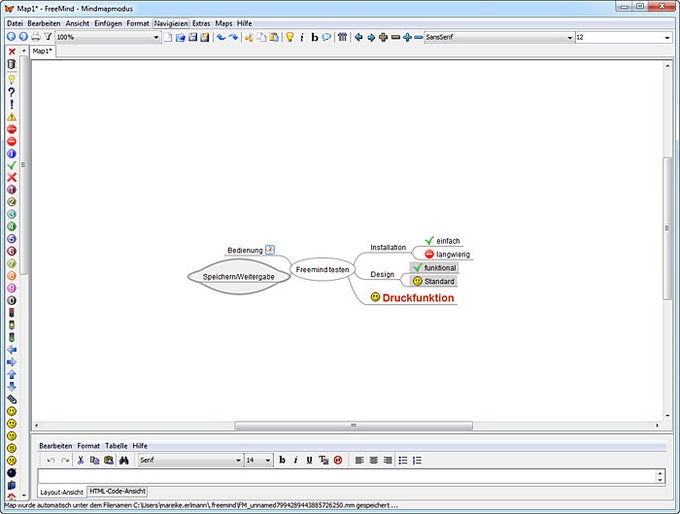Image resolution: width=680 pixels, height=514 pixels.
Task: Add the black bomb icon from sidebar
Action: pyautogui.click(x=12, y=472)
